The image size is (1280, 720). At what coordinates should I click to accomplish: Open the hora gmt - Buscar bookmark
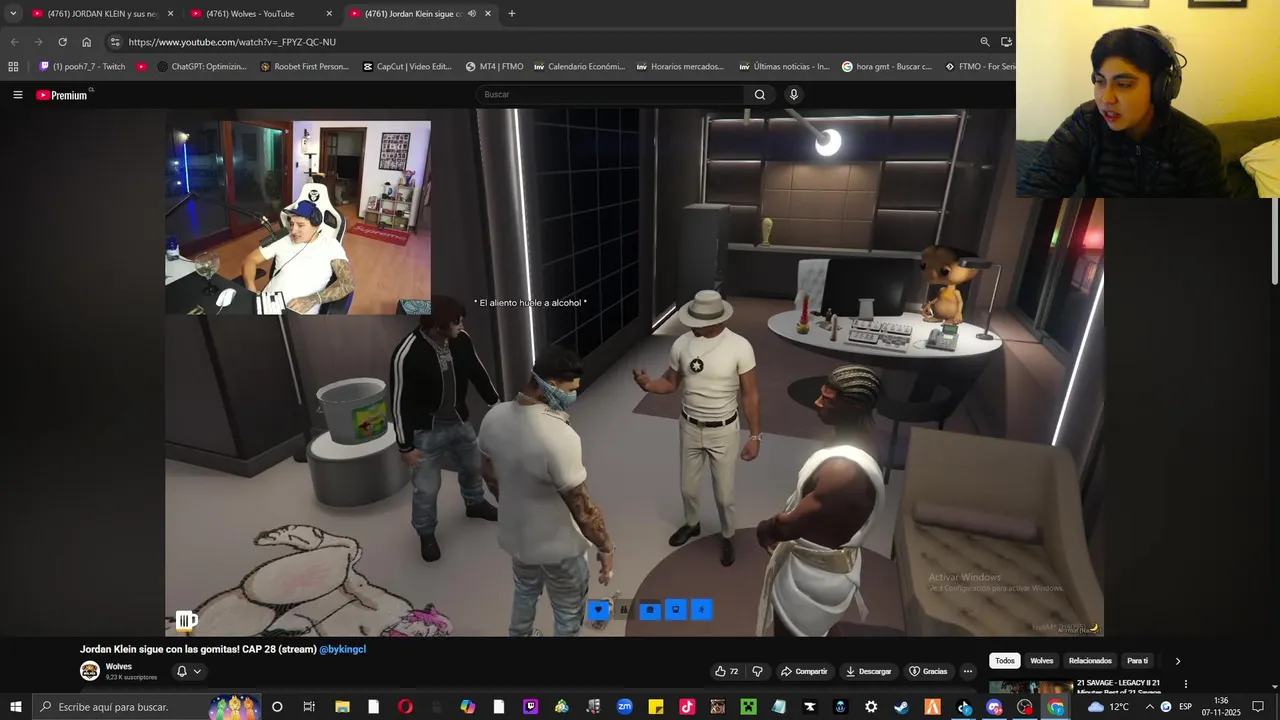[886, 67]
